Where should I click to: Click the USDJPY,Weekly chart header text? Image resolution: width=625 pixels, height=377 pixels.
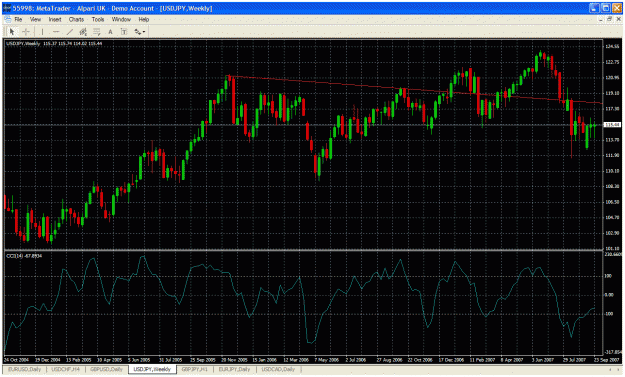24,43
